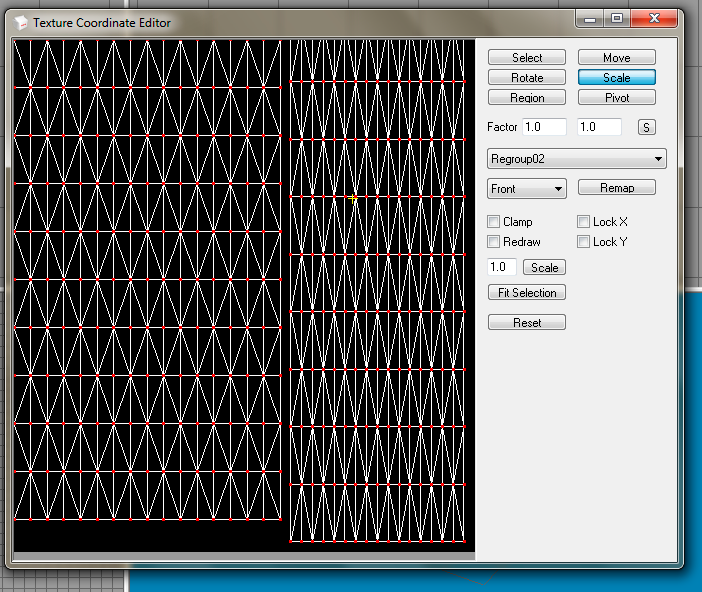Screen dimensions: 702x592
Task: Click the second Factor input field
Action: click(x=599, y=127)
